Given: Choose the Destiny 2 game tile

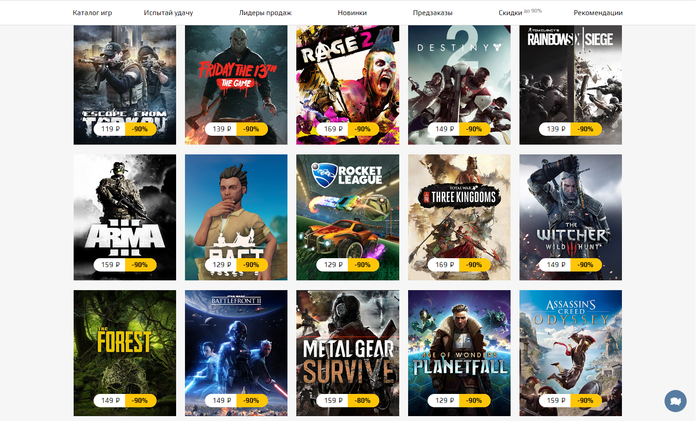Looking at the screenshot, I should [x=459, y=84].
